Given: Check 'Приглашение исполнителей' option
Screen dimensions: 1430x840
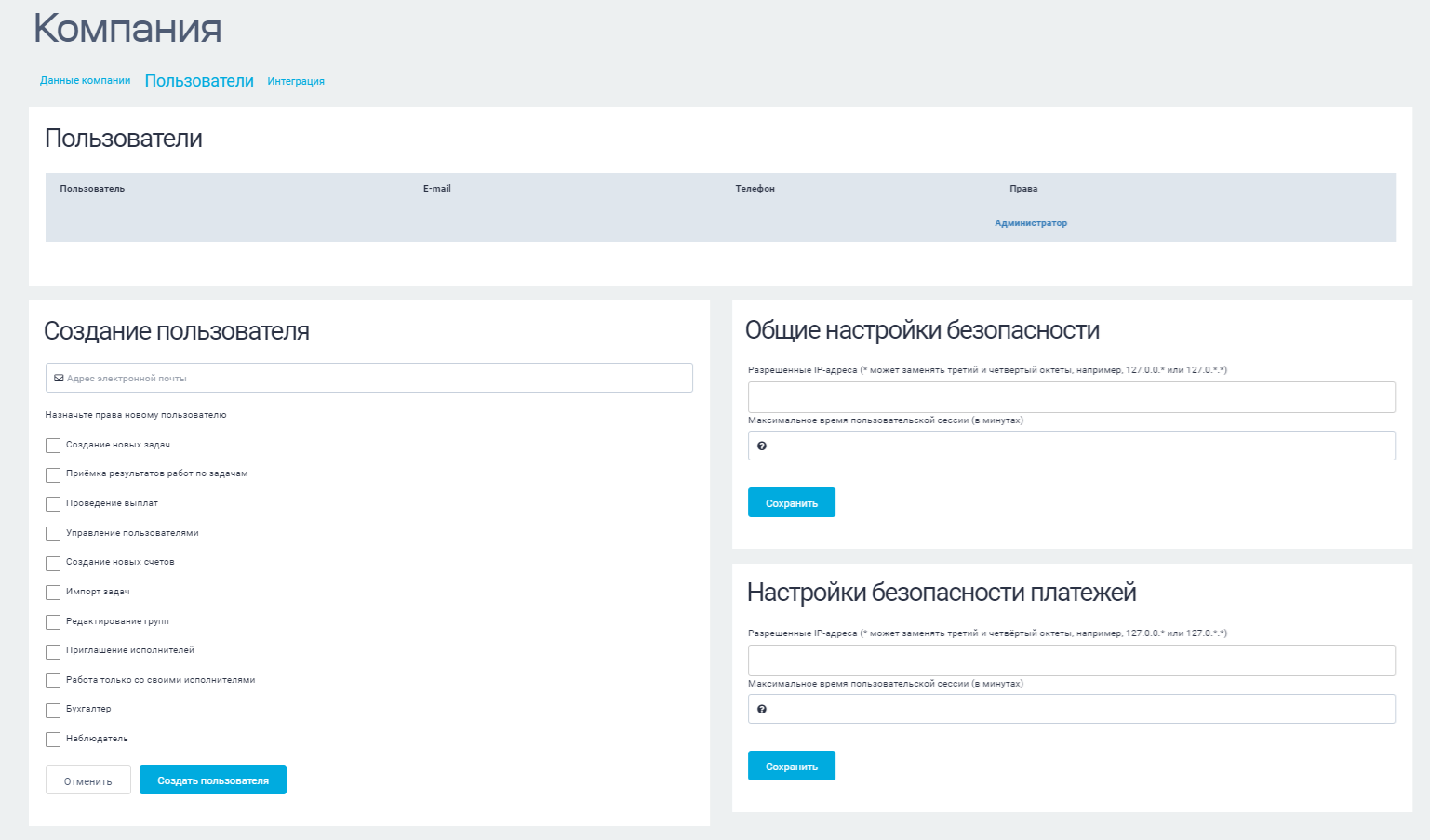Looking at the screenshot, I should point(53,651).
